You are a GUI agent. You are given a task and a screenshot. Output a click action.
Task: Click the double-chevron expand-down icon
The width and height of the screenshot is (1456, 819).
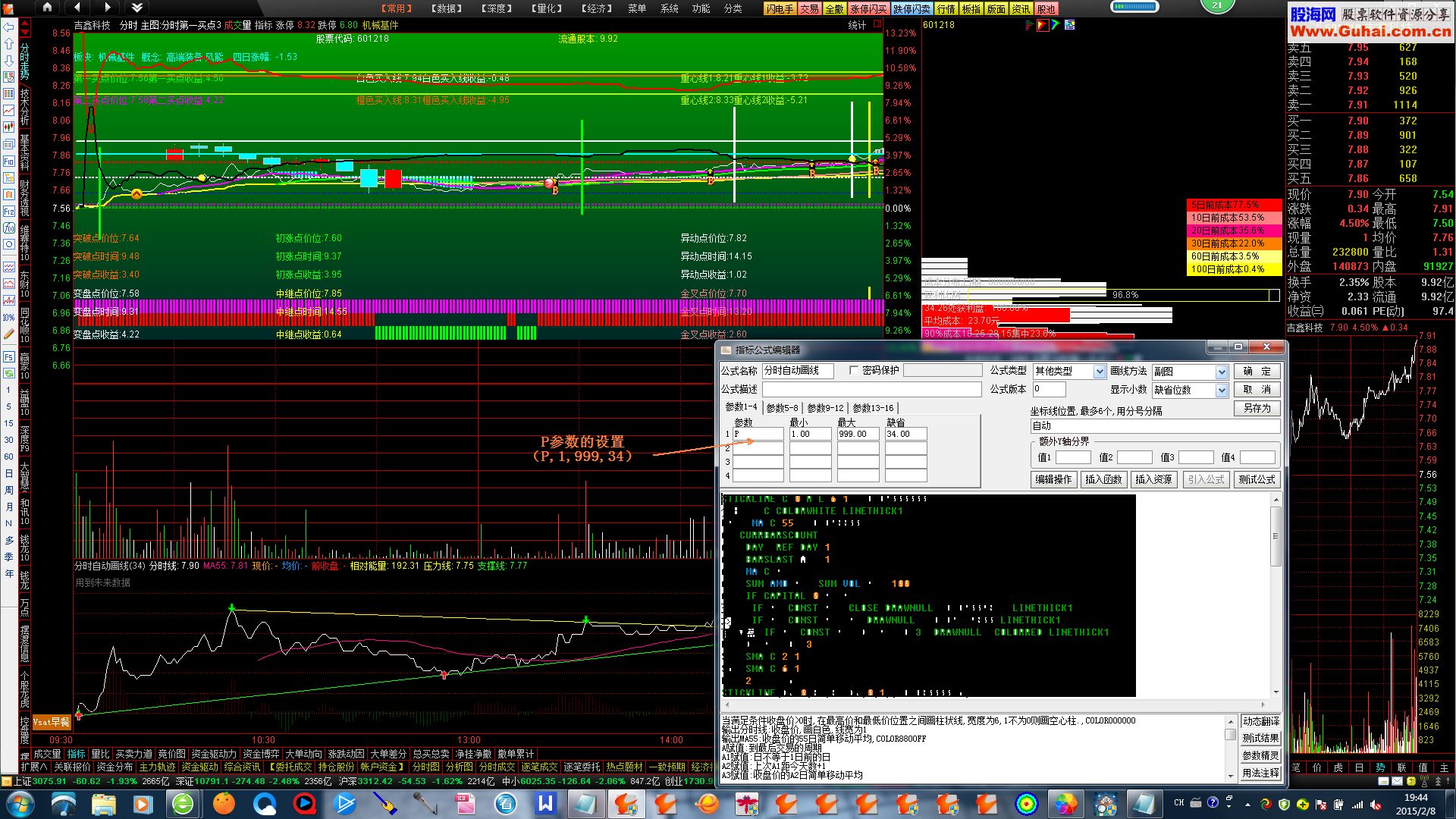137,8
